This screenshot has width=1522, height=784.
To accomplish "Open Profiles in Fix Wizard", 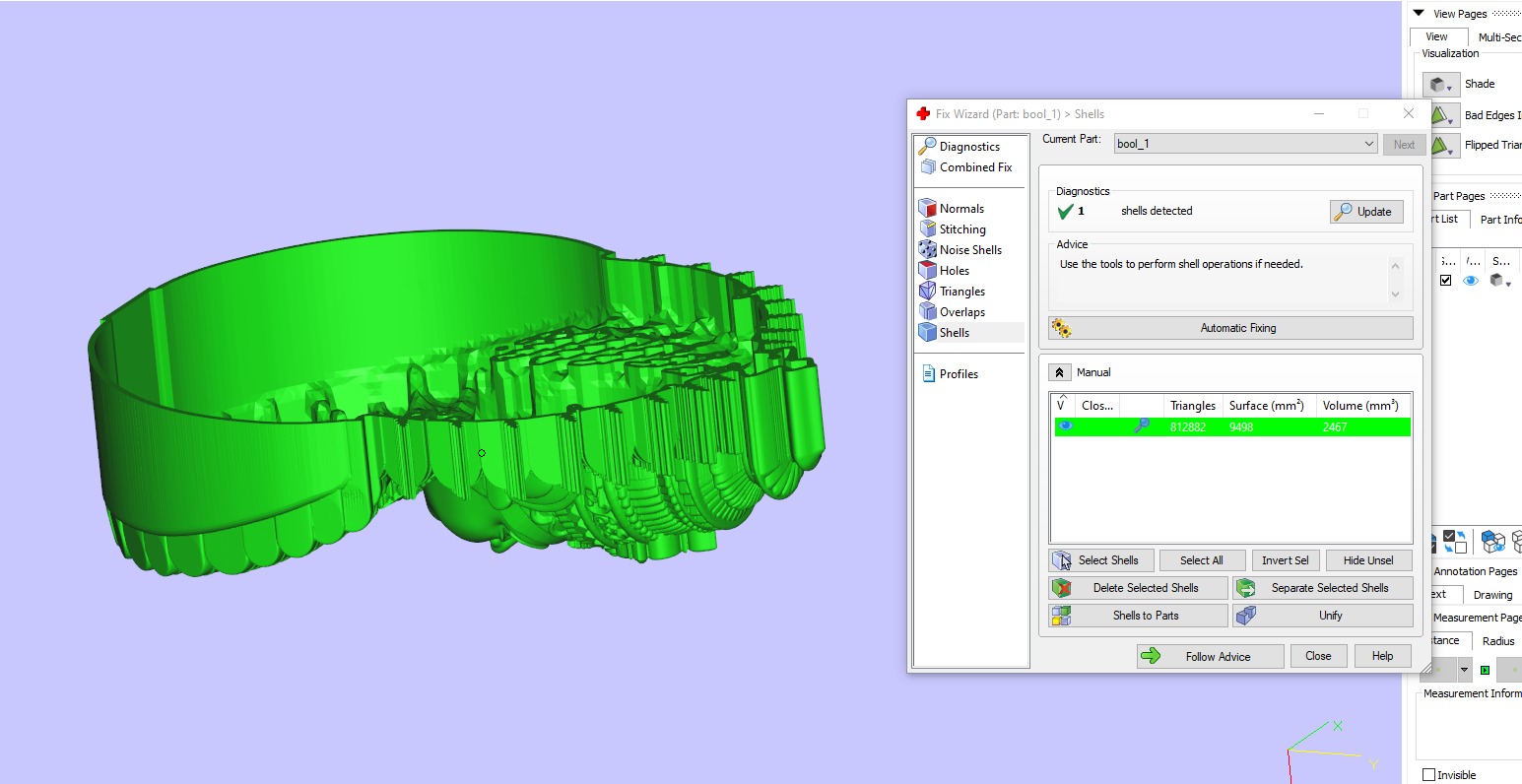I will pyautogui.click(x=951, y=373).
